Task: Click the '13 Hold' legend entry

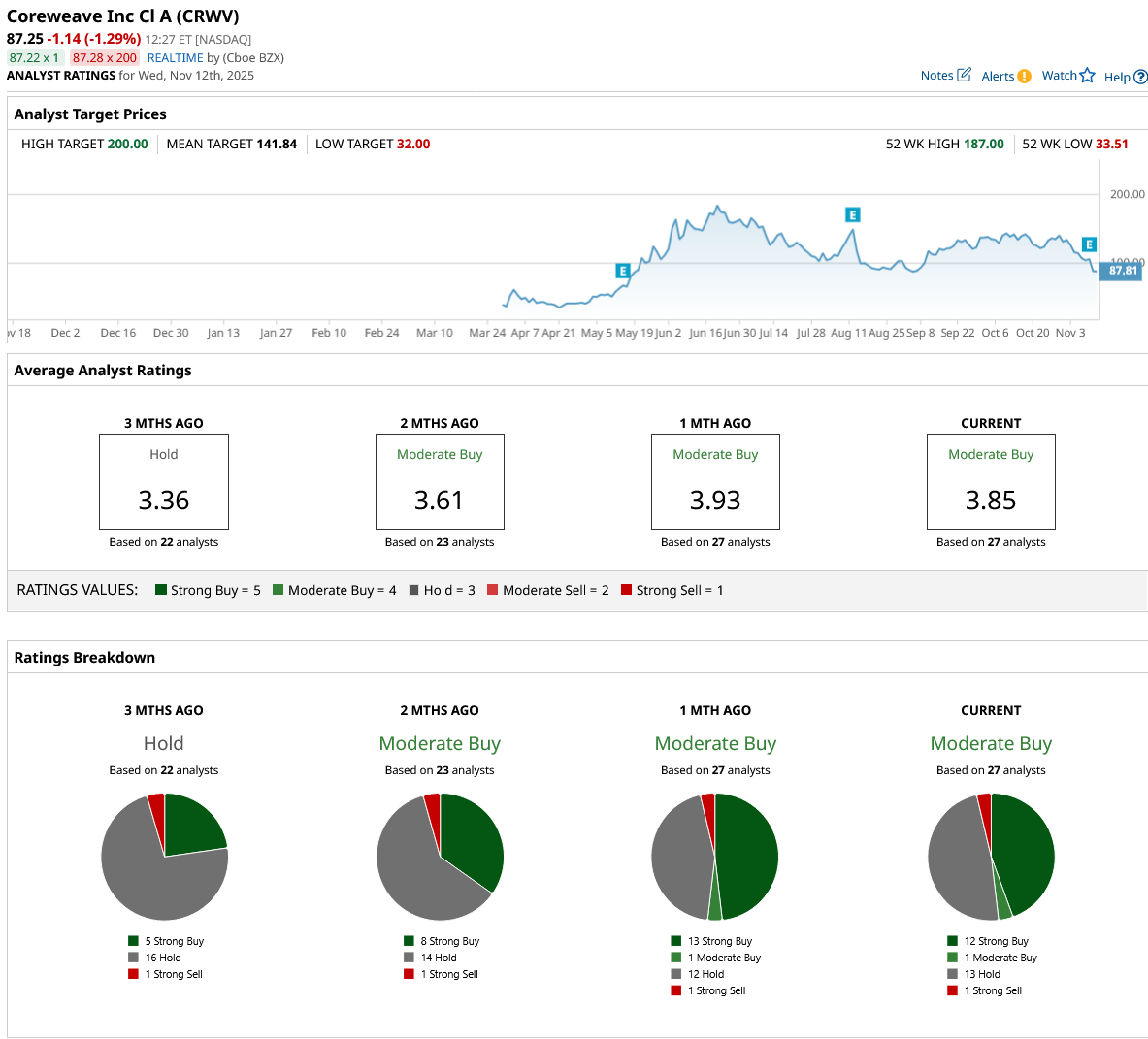Action: [x=973, y=974]
